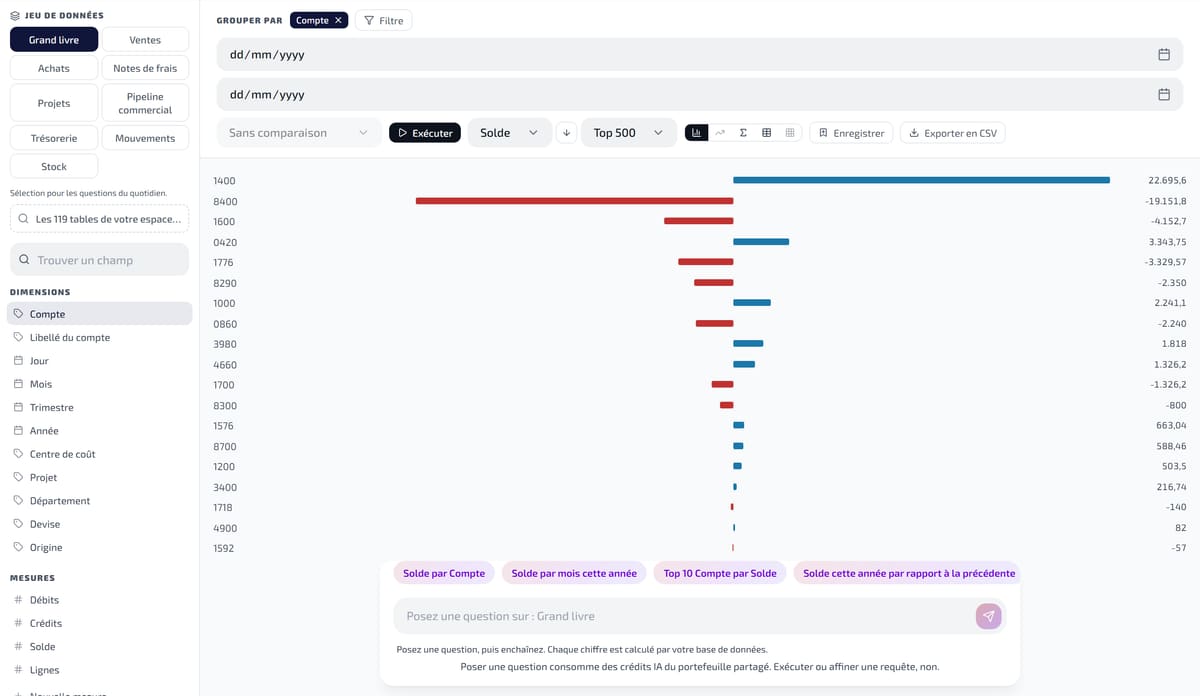Open calendar picker on second date field
1200x696 pixels.
click(1164, 95)
